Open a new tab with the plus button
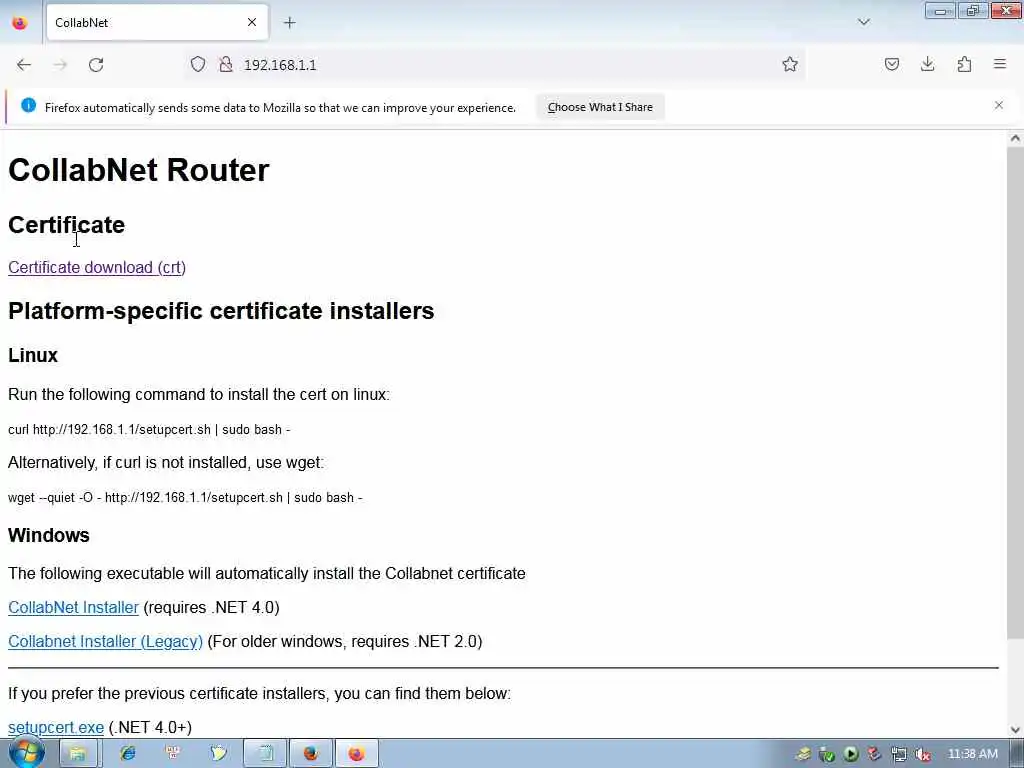Screen dimensions: 1024x768 click(x=289, y=23)
